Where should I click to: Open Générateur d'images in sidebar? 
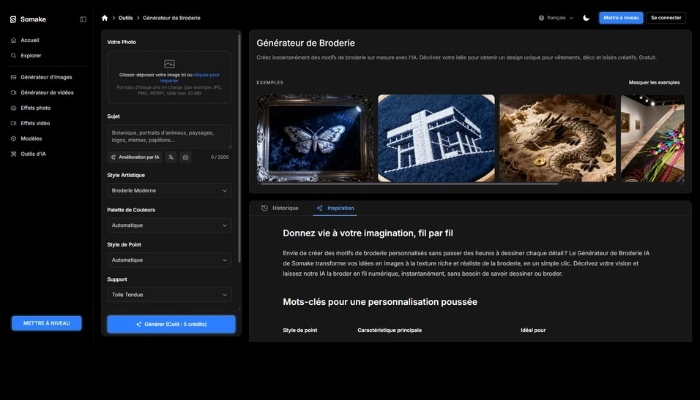click(47, 77)
